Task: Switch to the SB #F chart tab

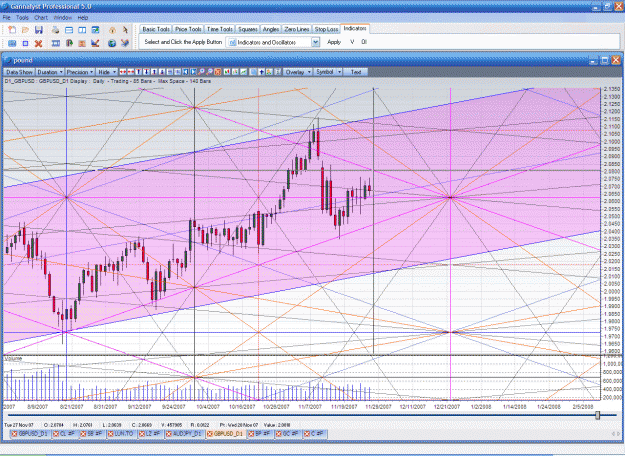Action: (x=91, y=434)
